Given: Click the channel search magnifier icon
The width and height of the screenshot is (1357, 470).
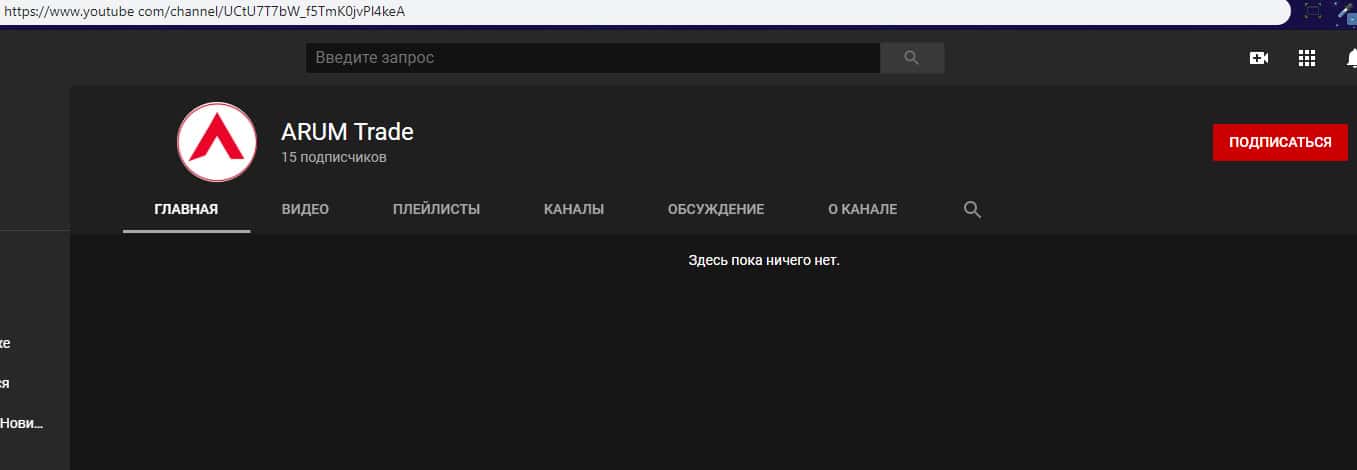Looking at the screenshot, I should click(972, 210).
